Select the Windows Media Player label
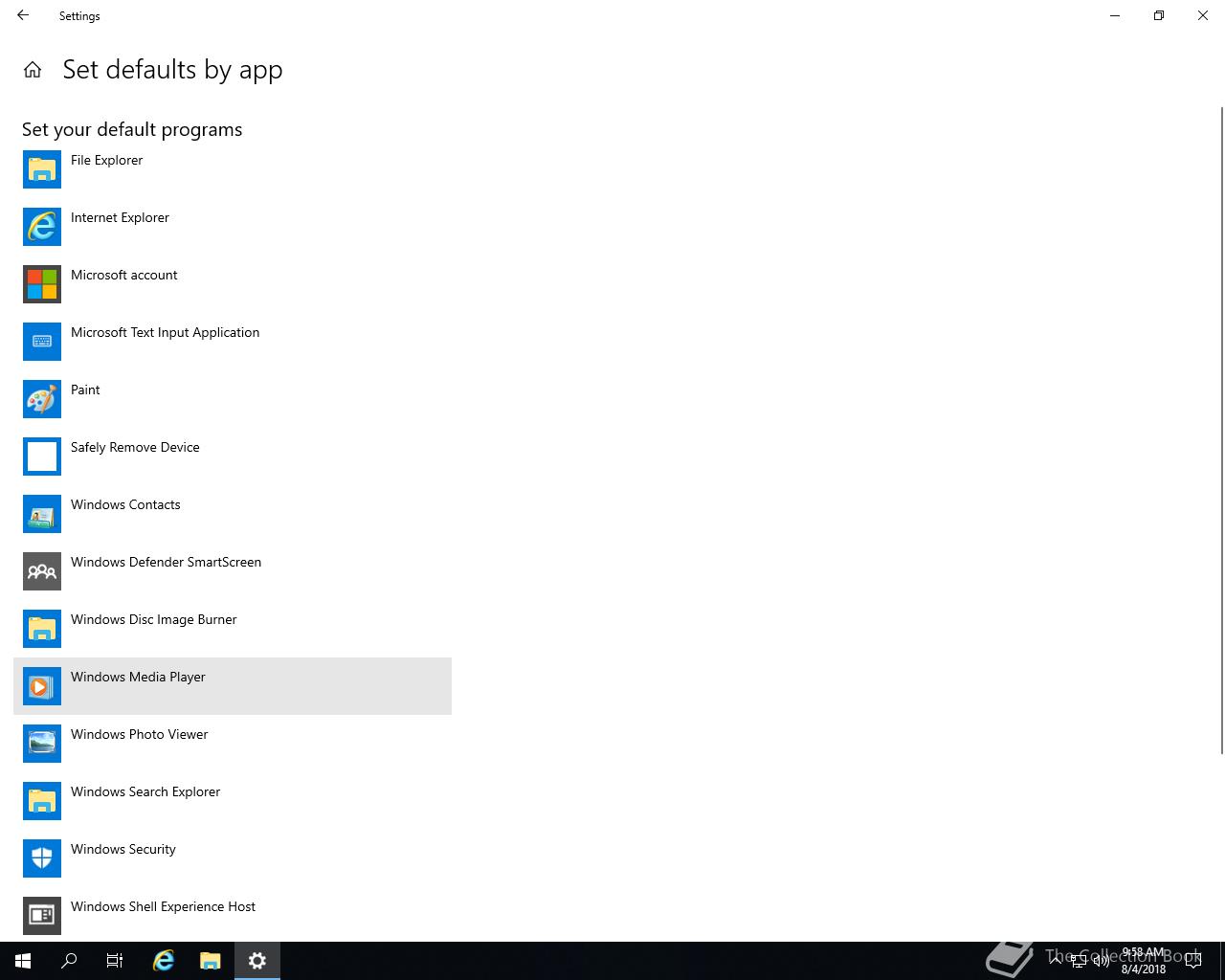The height and width of the screenshot is (980, 1225). (138, 677)
